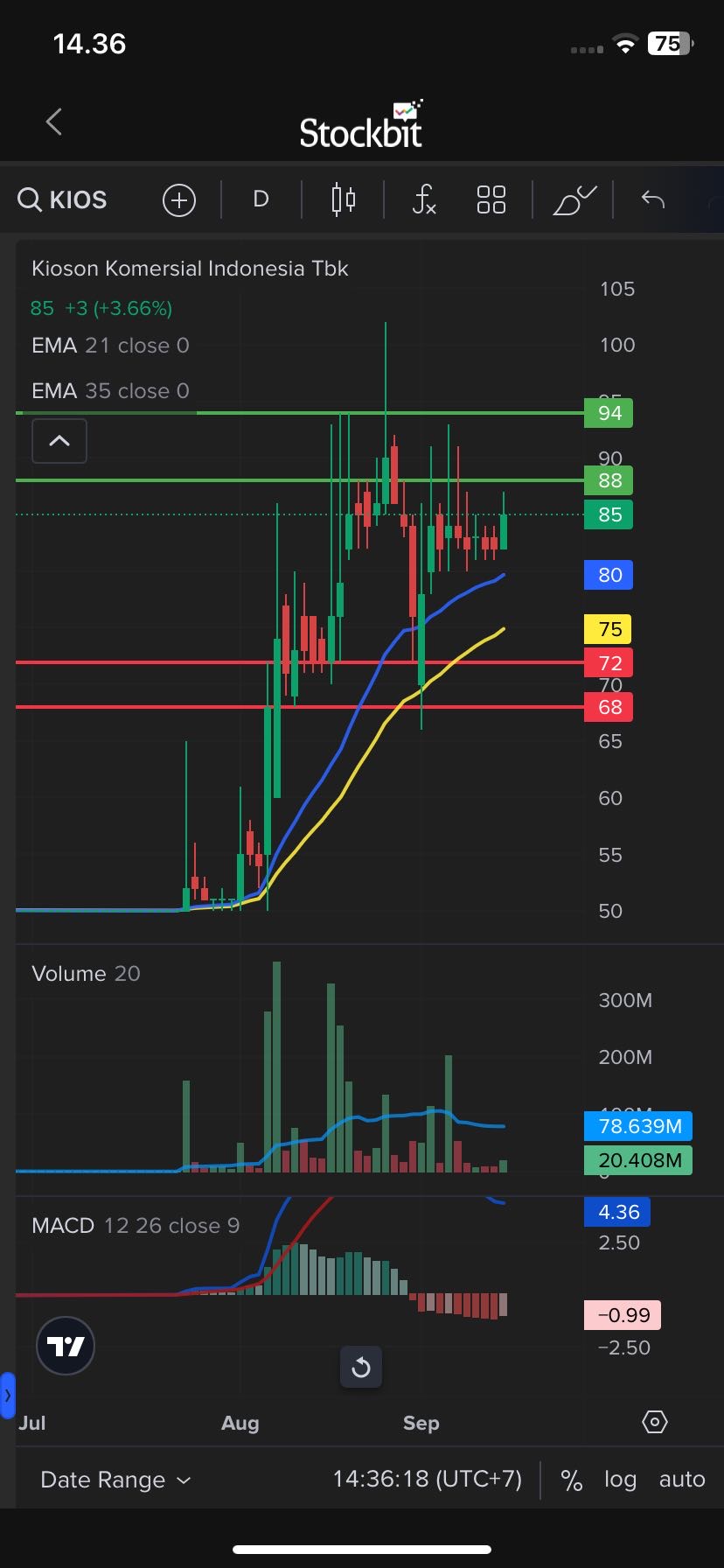This screenshot has width=724, height=1568.
Task: Collapse the indicator legend with the chevron
Action: tap(59, 440)
